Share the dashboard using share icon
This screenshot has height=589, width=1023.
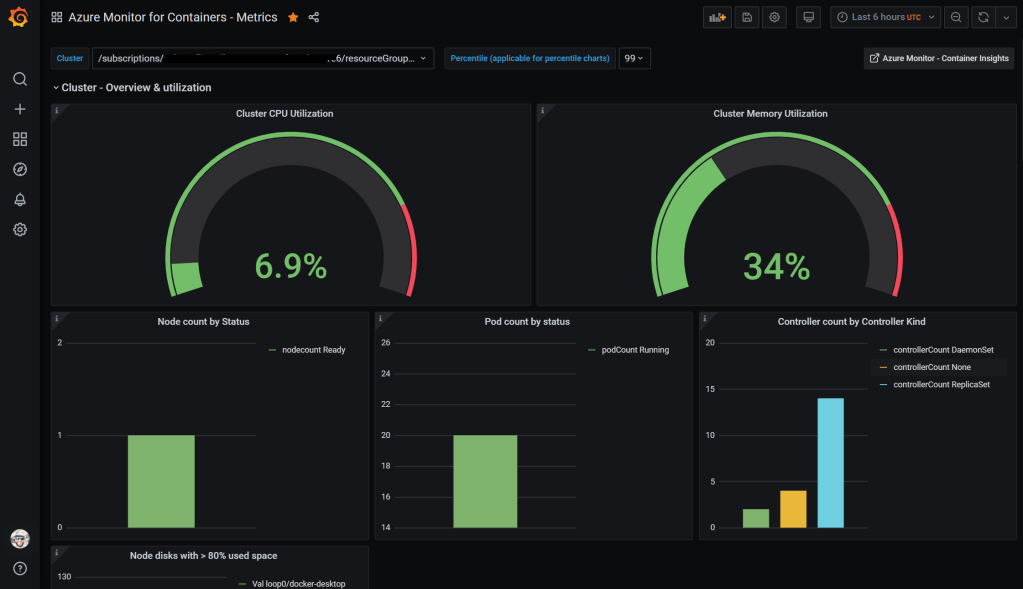(314, 17)
